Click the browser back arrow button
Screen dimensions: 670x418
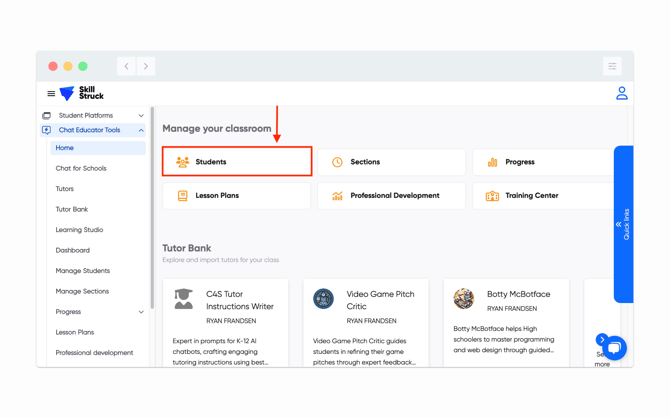(x=127, y=66)
